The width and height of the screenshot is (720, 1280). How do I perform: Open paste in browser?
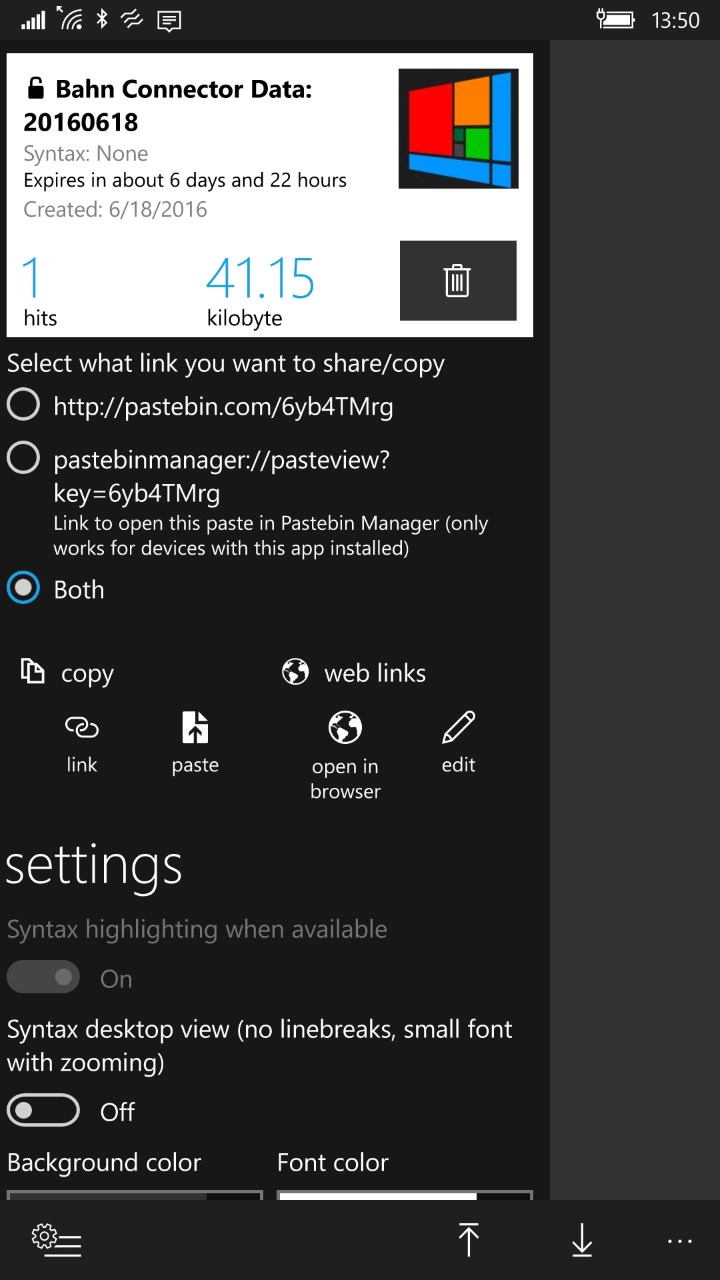pos(345,754)
